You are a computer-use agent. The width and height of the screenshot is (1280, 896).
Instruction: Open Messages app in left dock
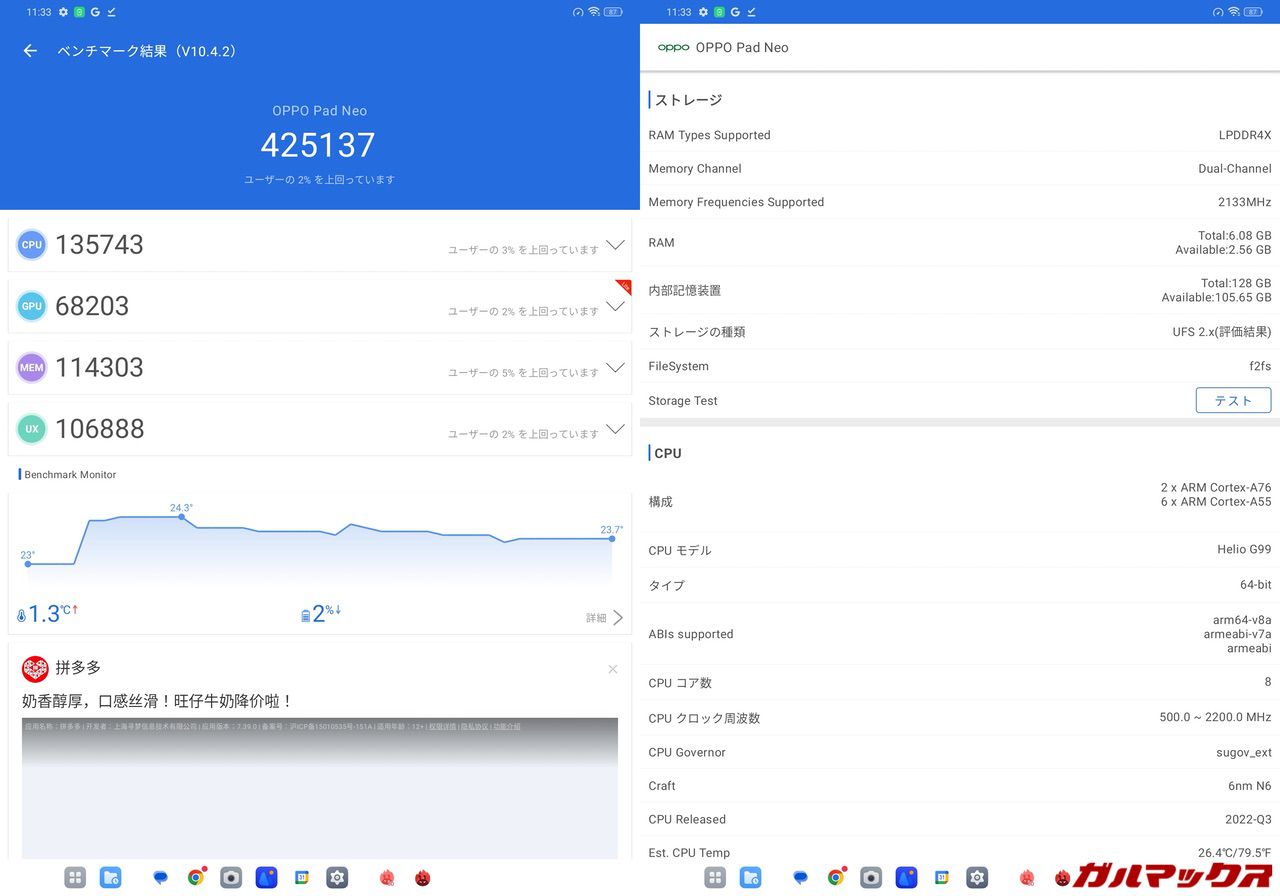[160, 878]
